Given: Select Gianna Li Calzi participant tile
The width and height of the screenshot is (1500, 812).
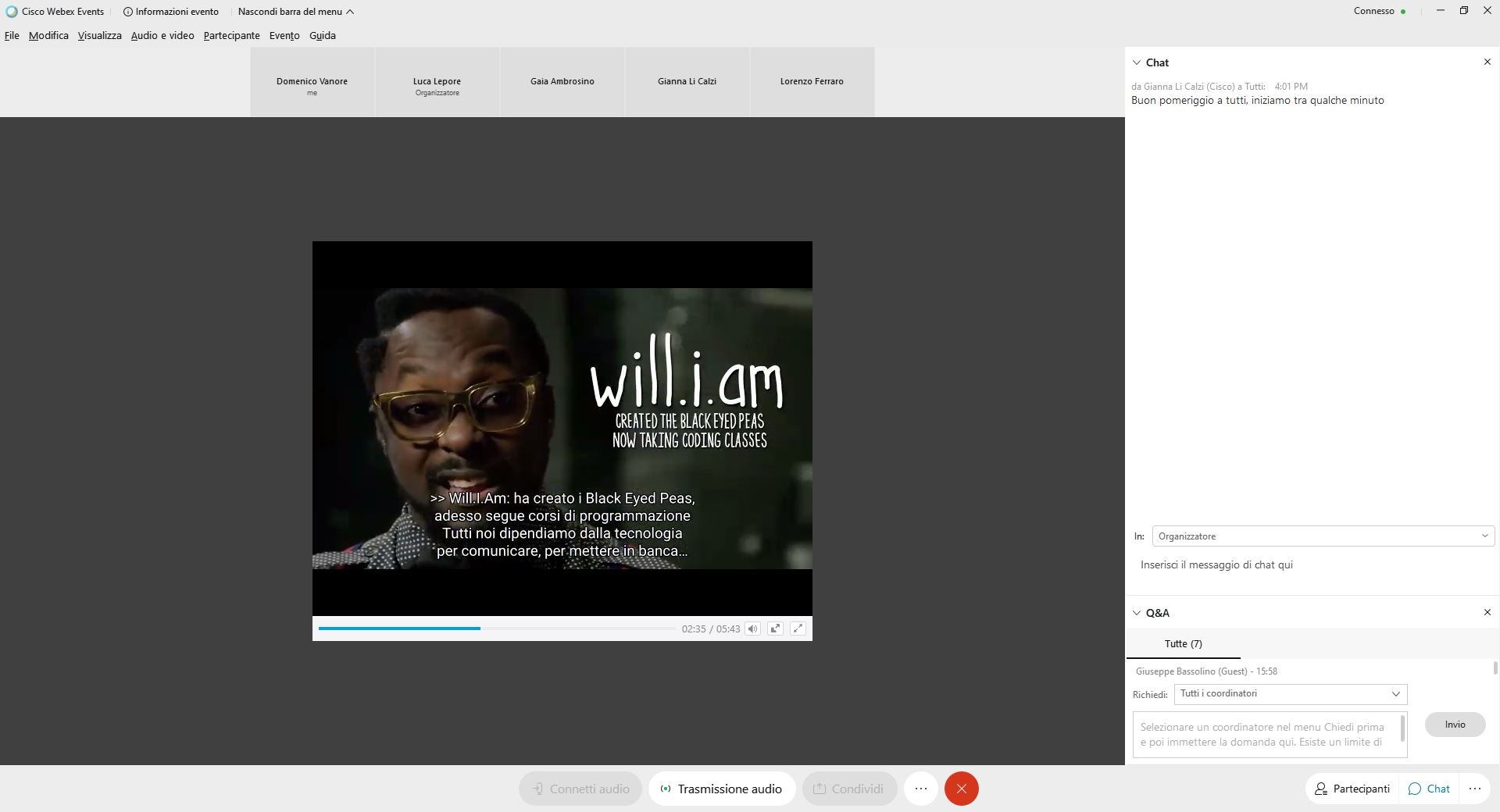Looking at the screenshot, I should 687,82.
